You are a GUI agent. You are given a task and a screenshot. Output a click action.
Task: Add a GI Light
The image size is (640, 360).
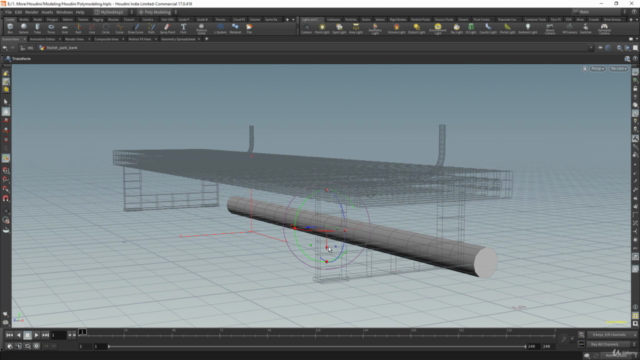[471, 28]
